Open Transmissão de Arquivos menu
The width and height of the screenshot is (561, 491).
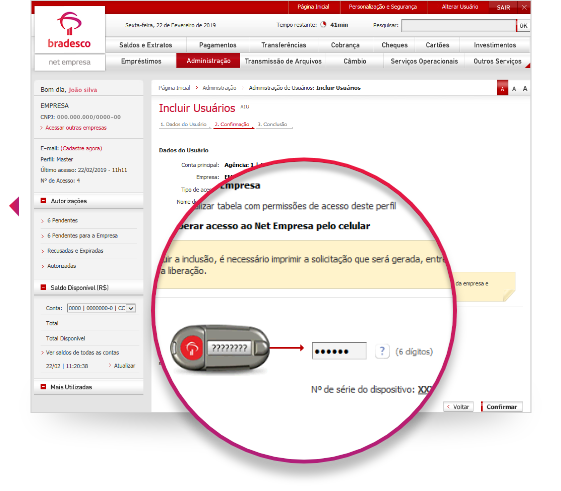pos(283,61)
